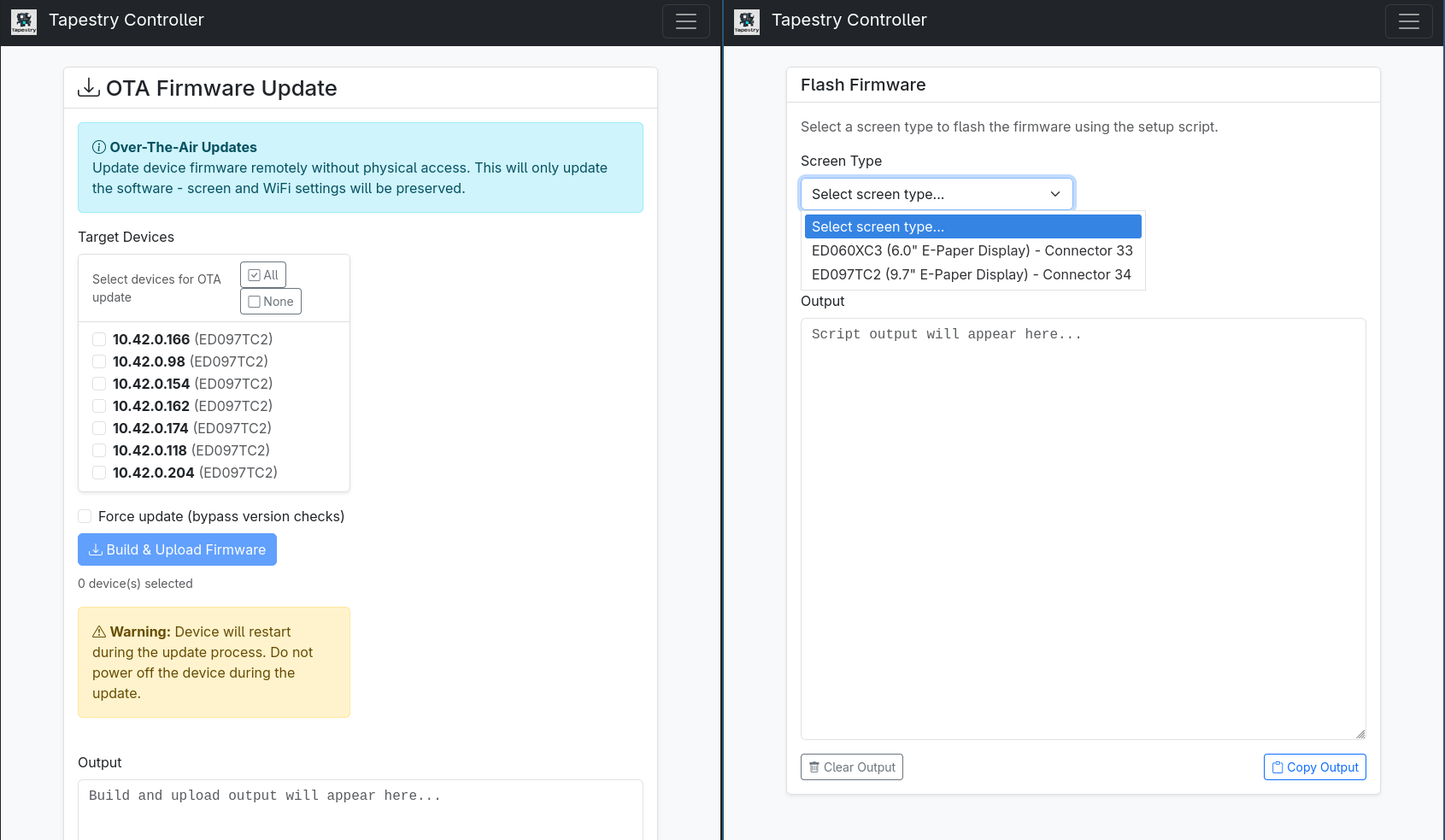Click the warning triangle icon

pyautogui.click(x=99, y=632)
